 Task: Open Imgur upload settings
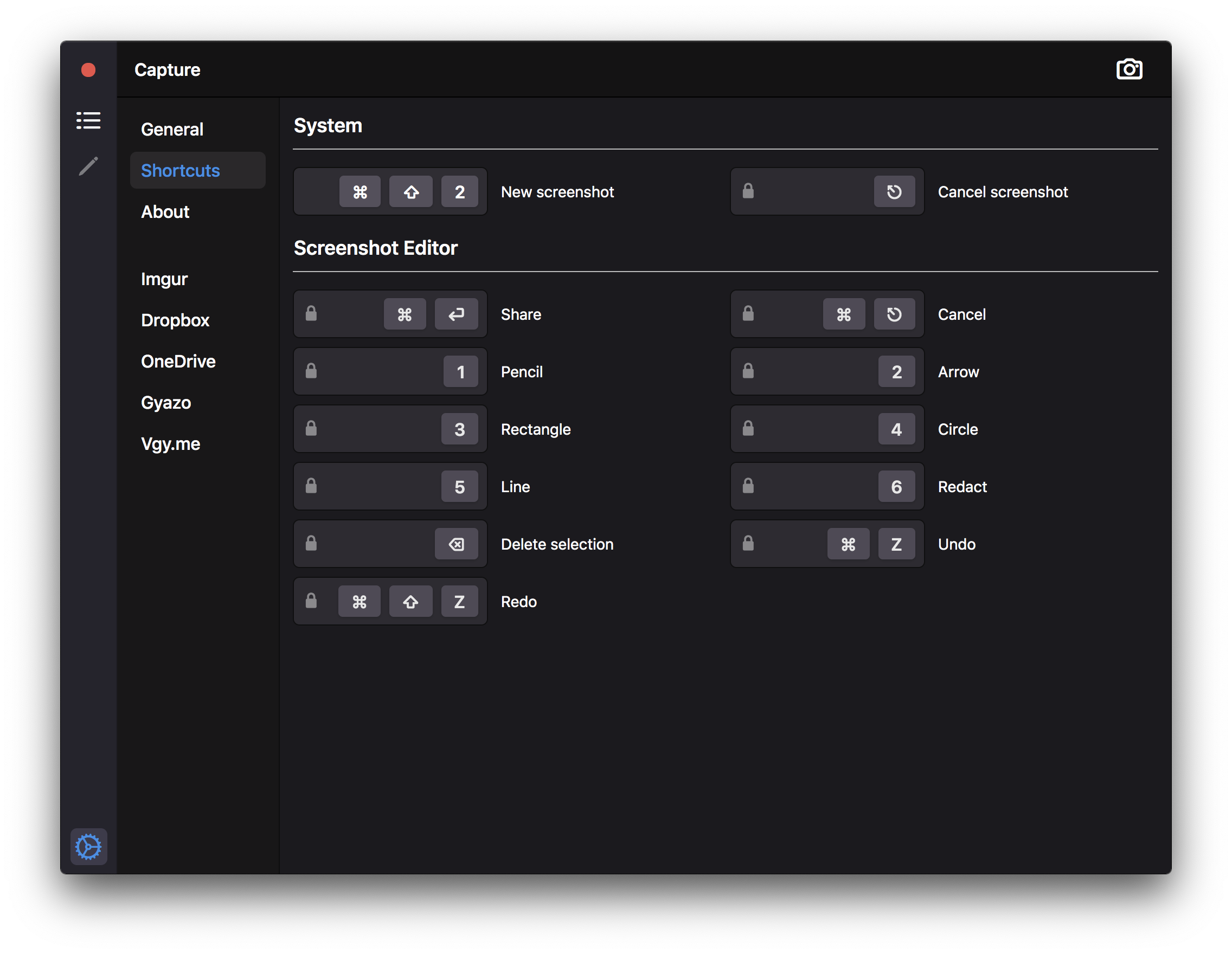click(164, 279)
